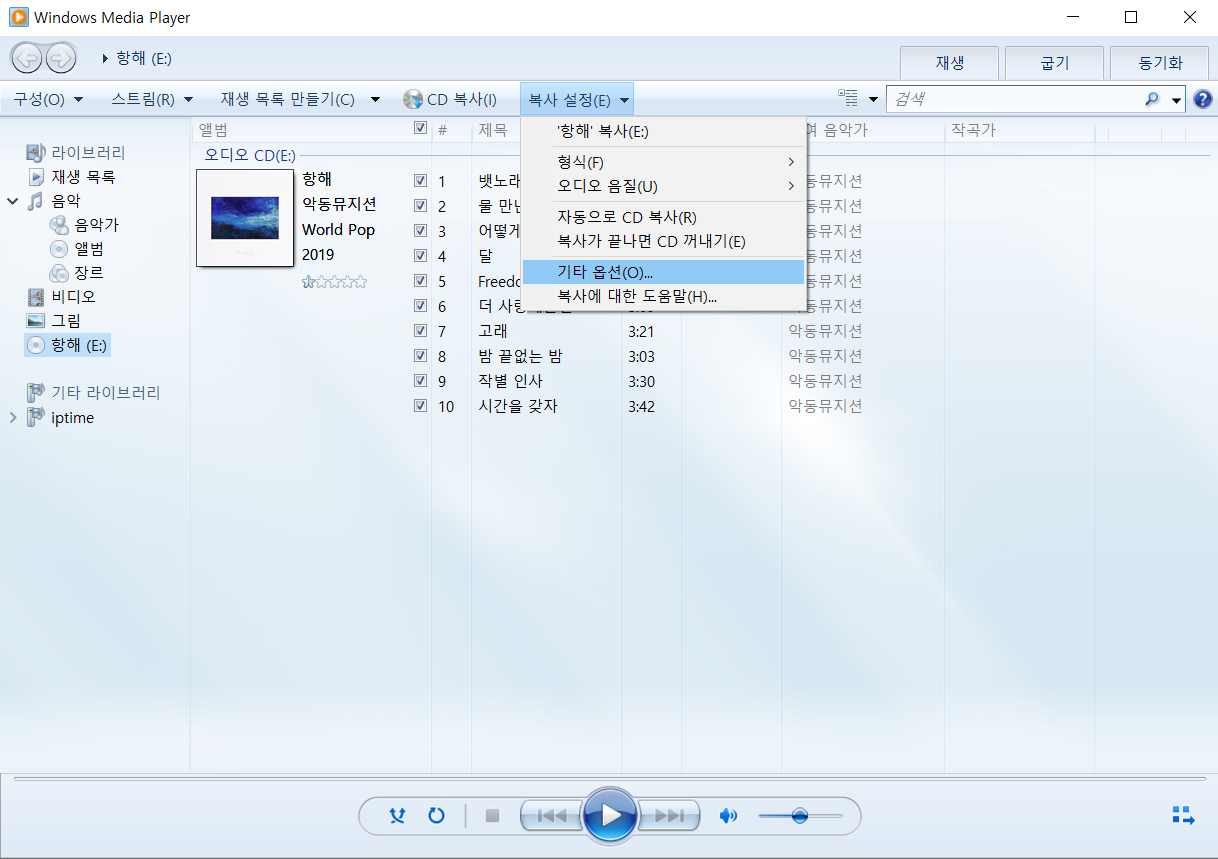
Task: Open the search options dropdown arrow
Action: click(x=1177, y=99)
